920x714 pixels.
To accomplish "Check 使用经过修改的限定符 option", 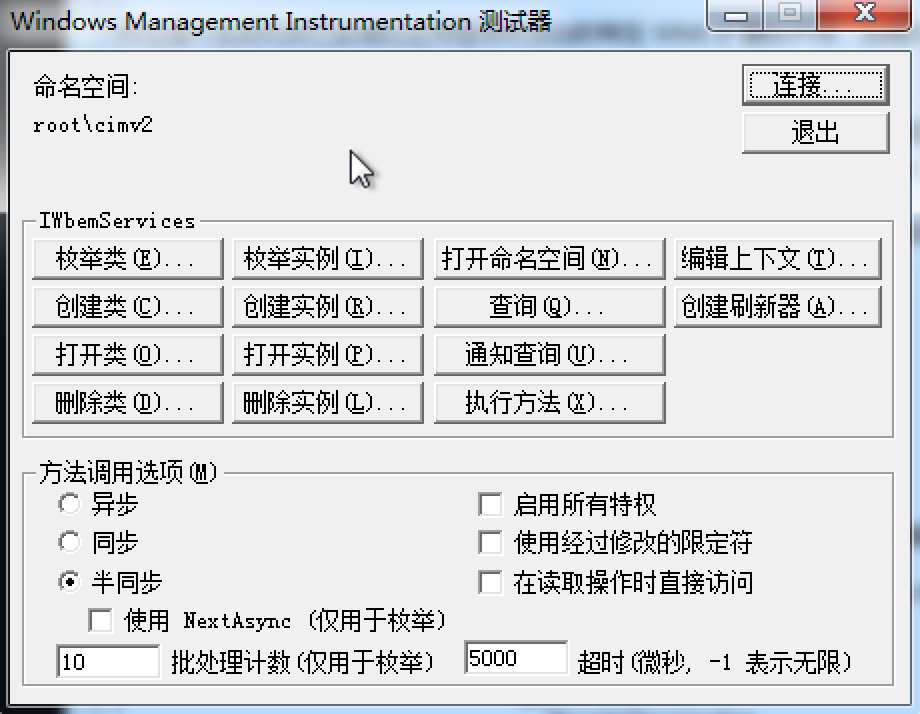I will point(490,542).
